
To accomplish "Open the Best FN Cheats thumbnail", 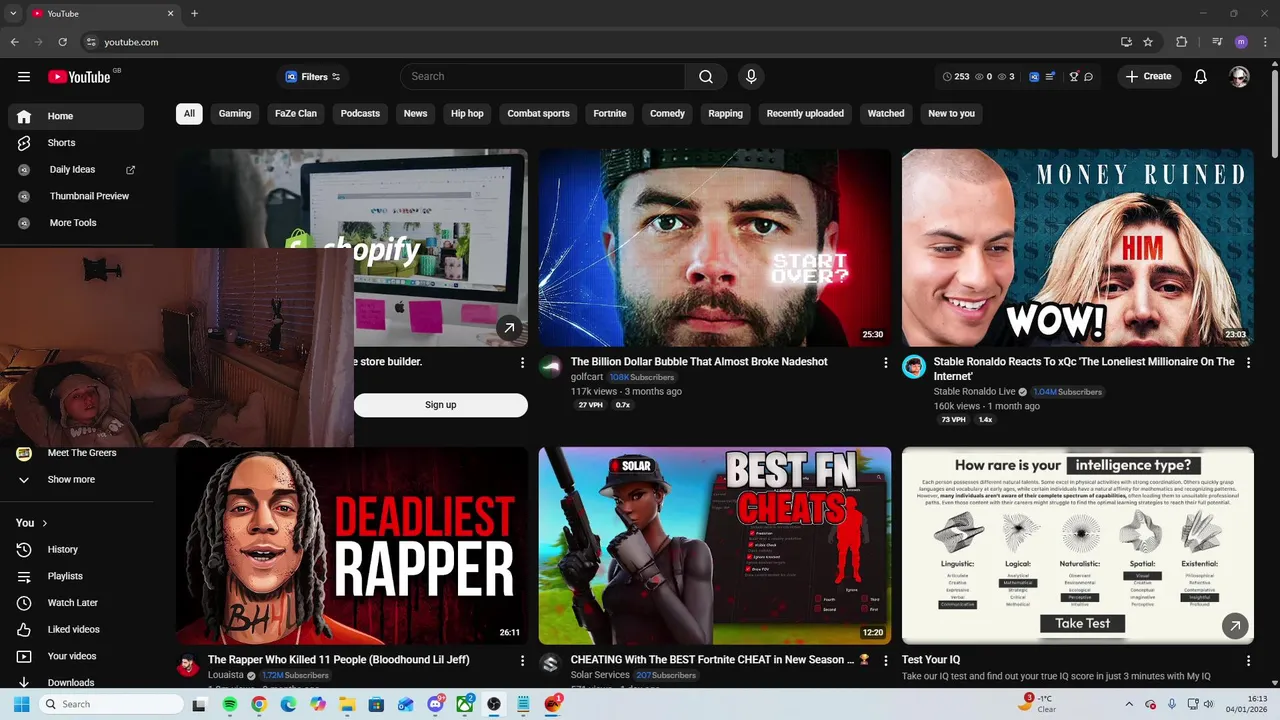I will coord(715,546).
